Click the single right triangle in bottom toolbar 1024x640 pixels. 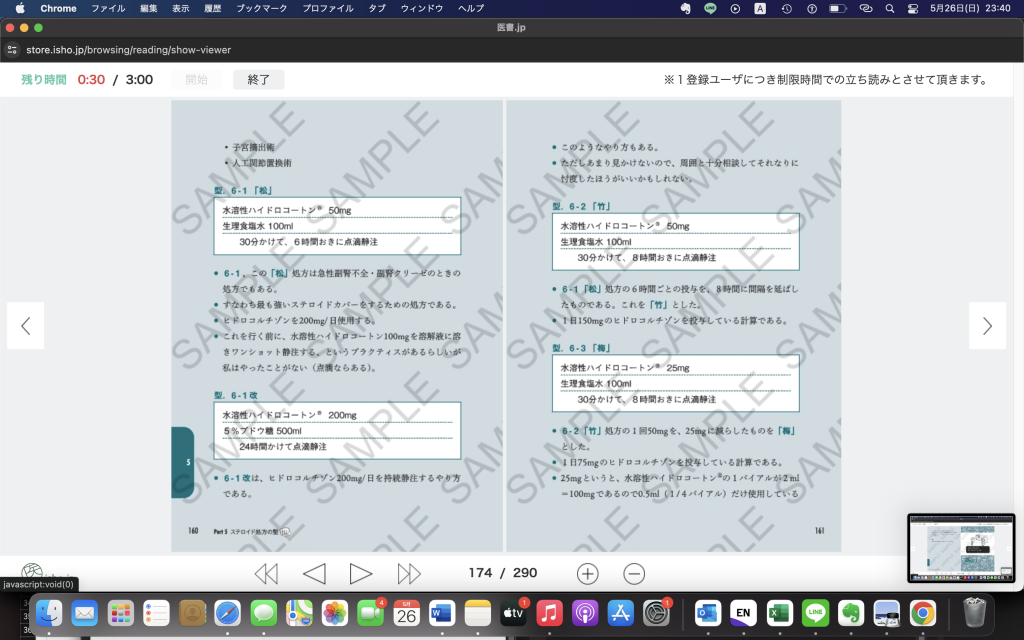click(x=361, y=573)
